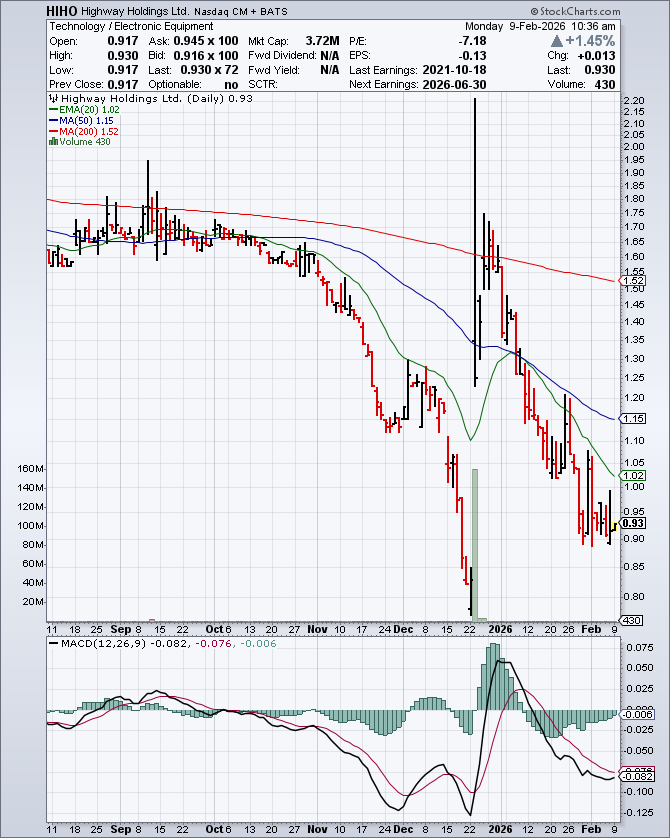Click the Open price value 0.917
670x838 pixels.
coord(123,41)
